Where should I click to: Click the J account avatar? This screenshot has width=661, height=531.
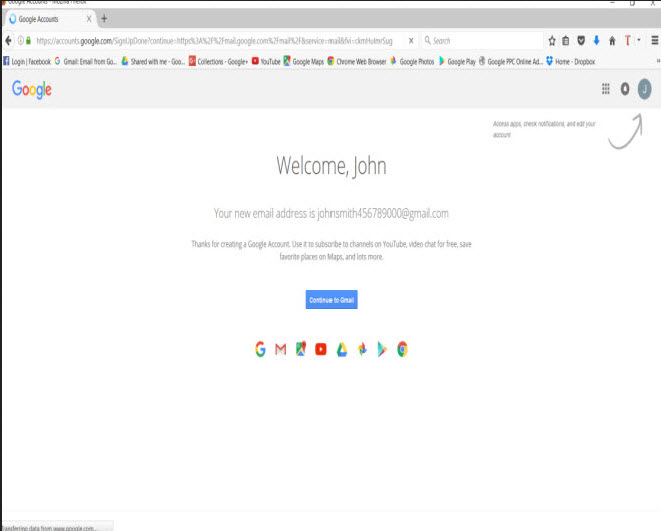(645, 89)
